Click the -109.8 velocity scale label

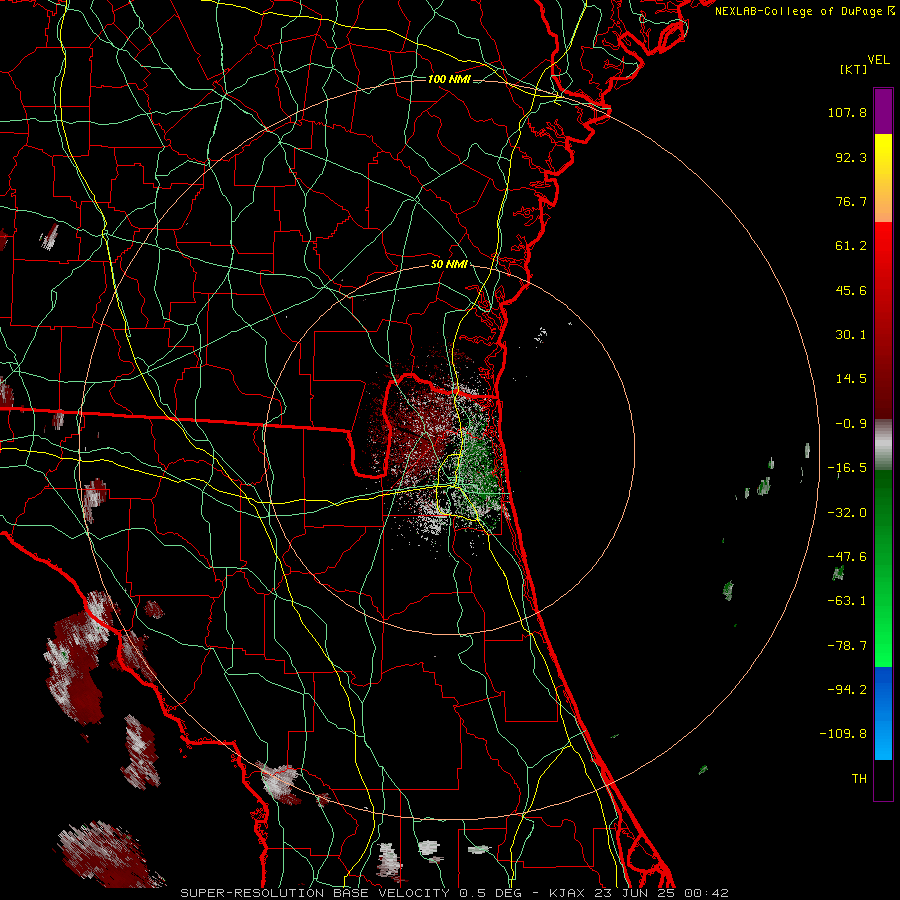click(x=843, y=734)
